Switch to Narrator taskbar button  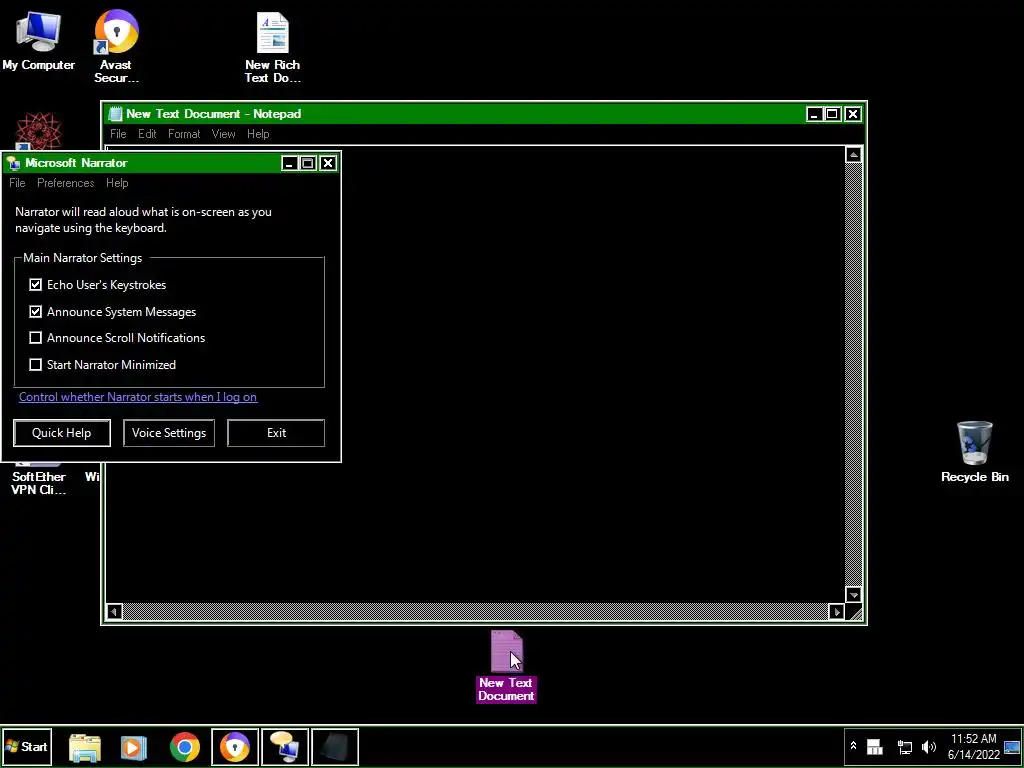coord(285,747)
